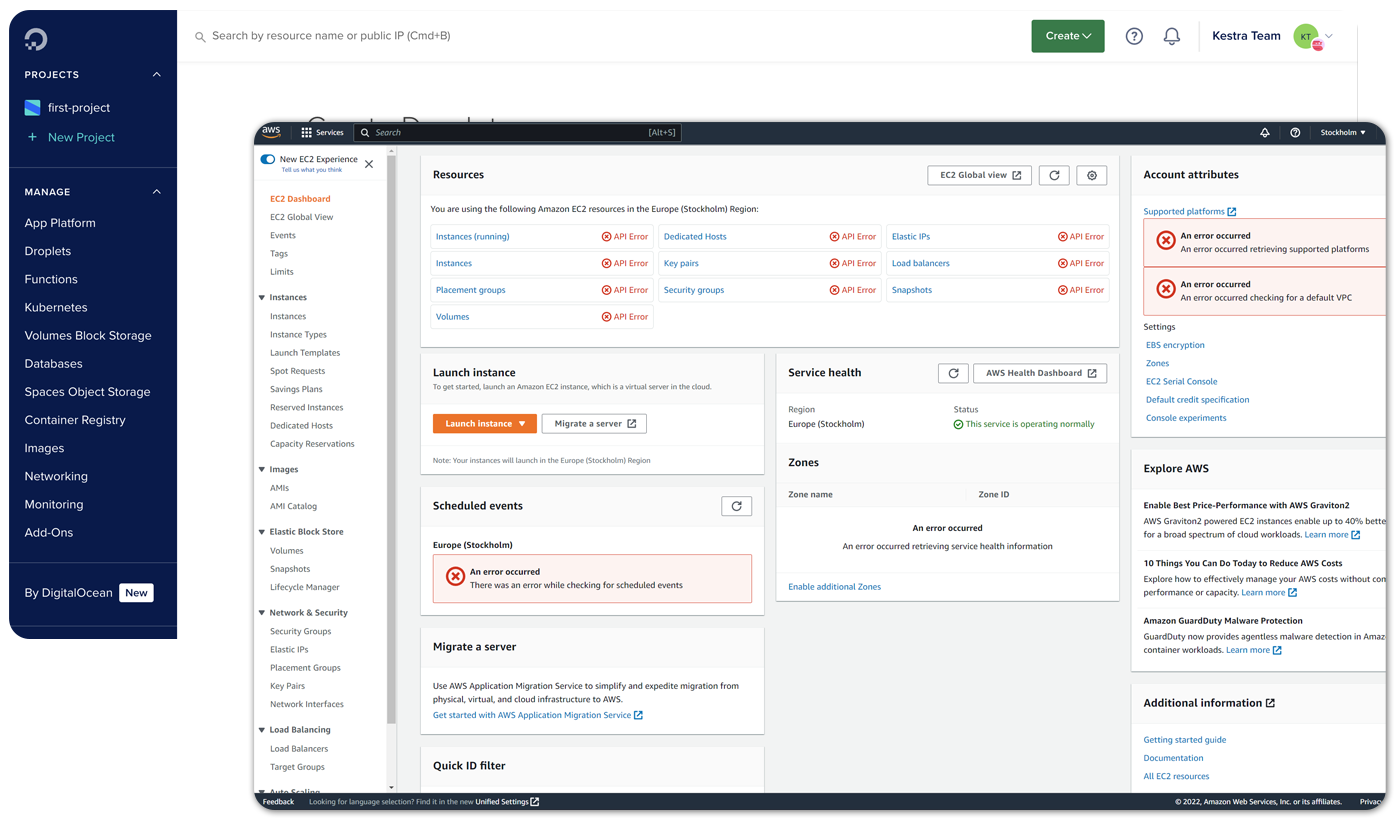This screenshot has width=1400, height=824.
Task: Click the Migrate a server button
Action: (x=594, y=424)
